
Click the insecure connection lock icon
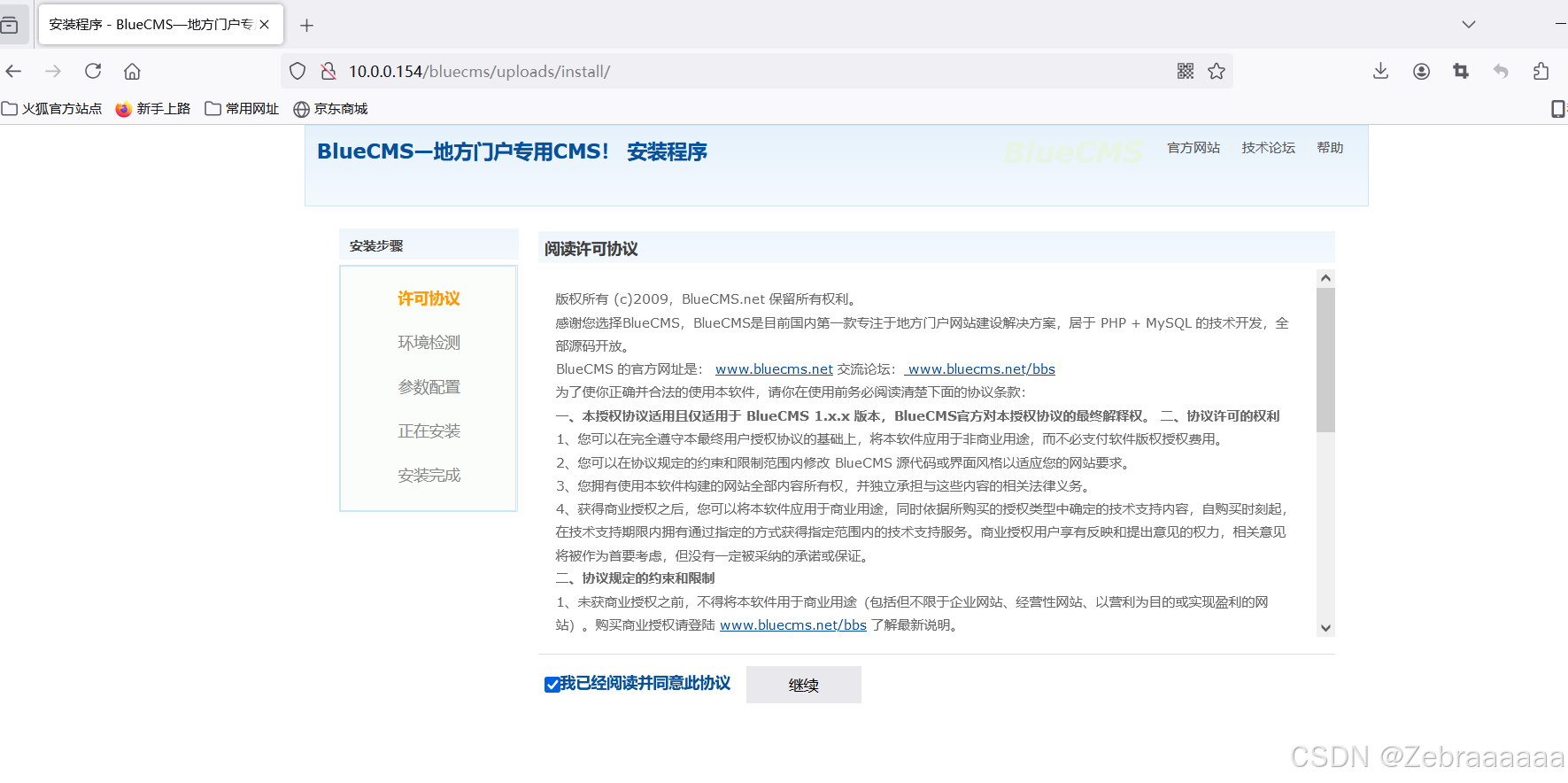click(x=328, y=71)
